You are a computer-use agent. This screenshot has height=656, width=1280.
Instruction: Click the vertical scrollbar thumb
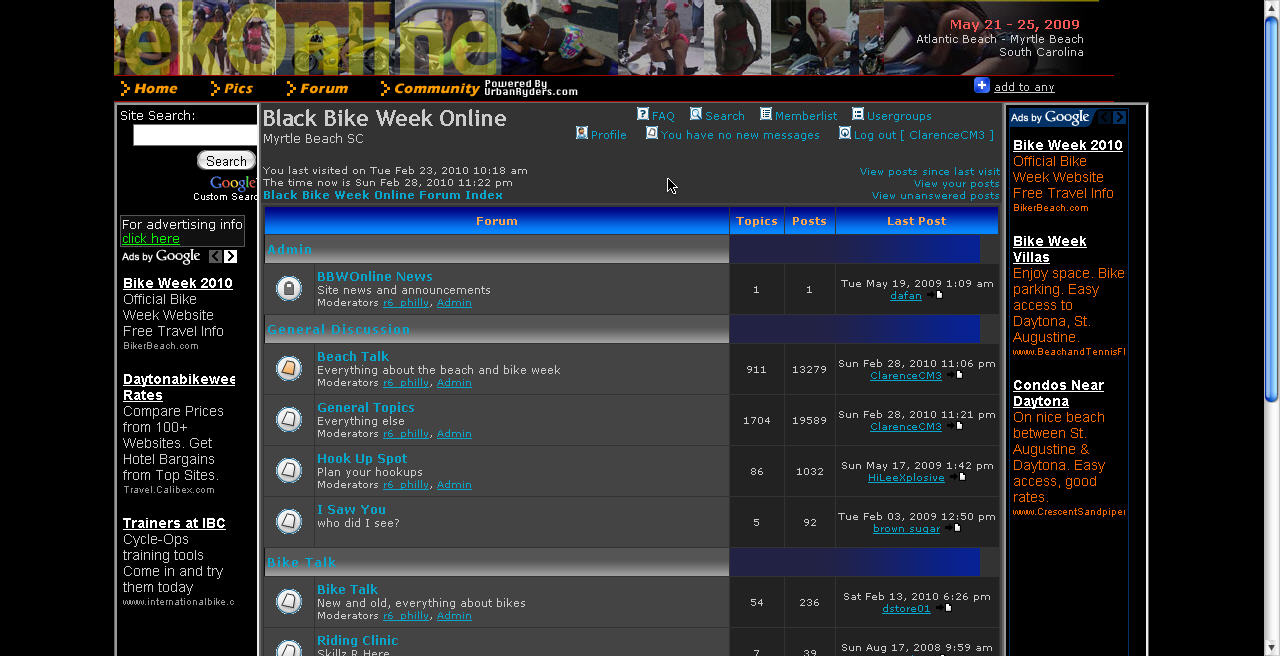click(1272, 209)
